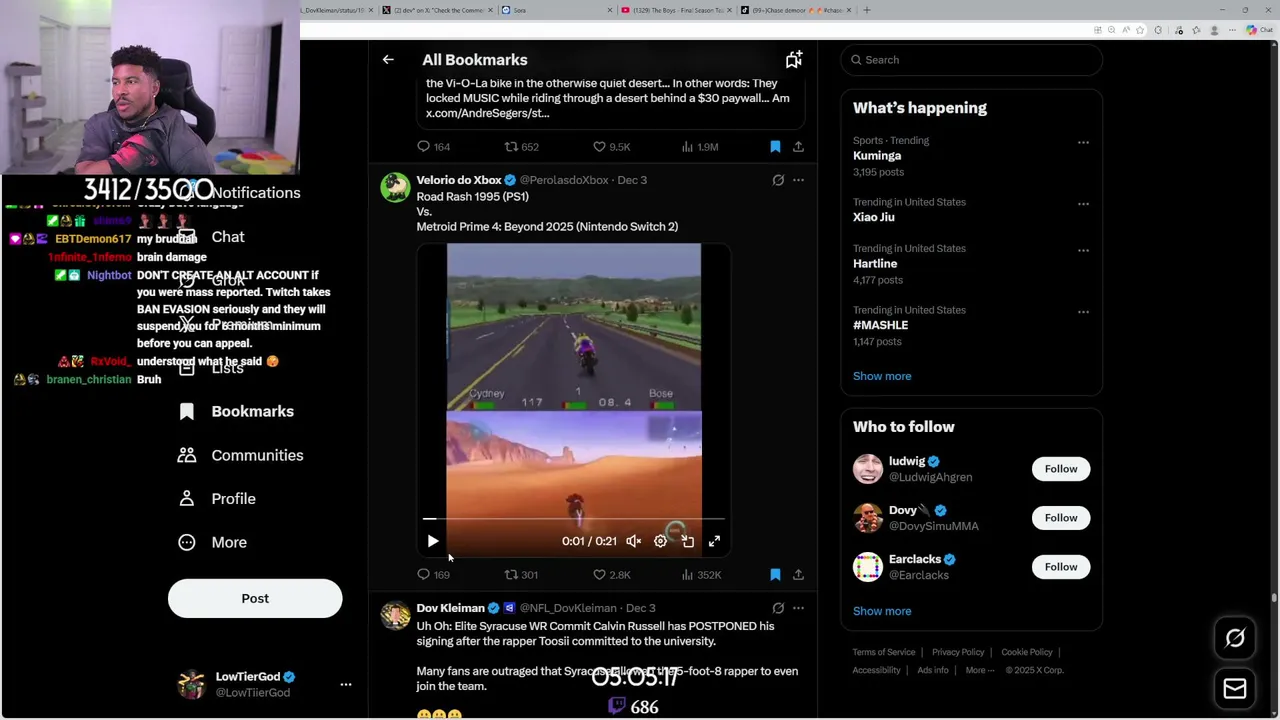Share the Velorio do Xbox post
Viewport: 1280px width, 720px height.
pyautogui.click(x=798, y=575)
